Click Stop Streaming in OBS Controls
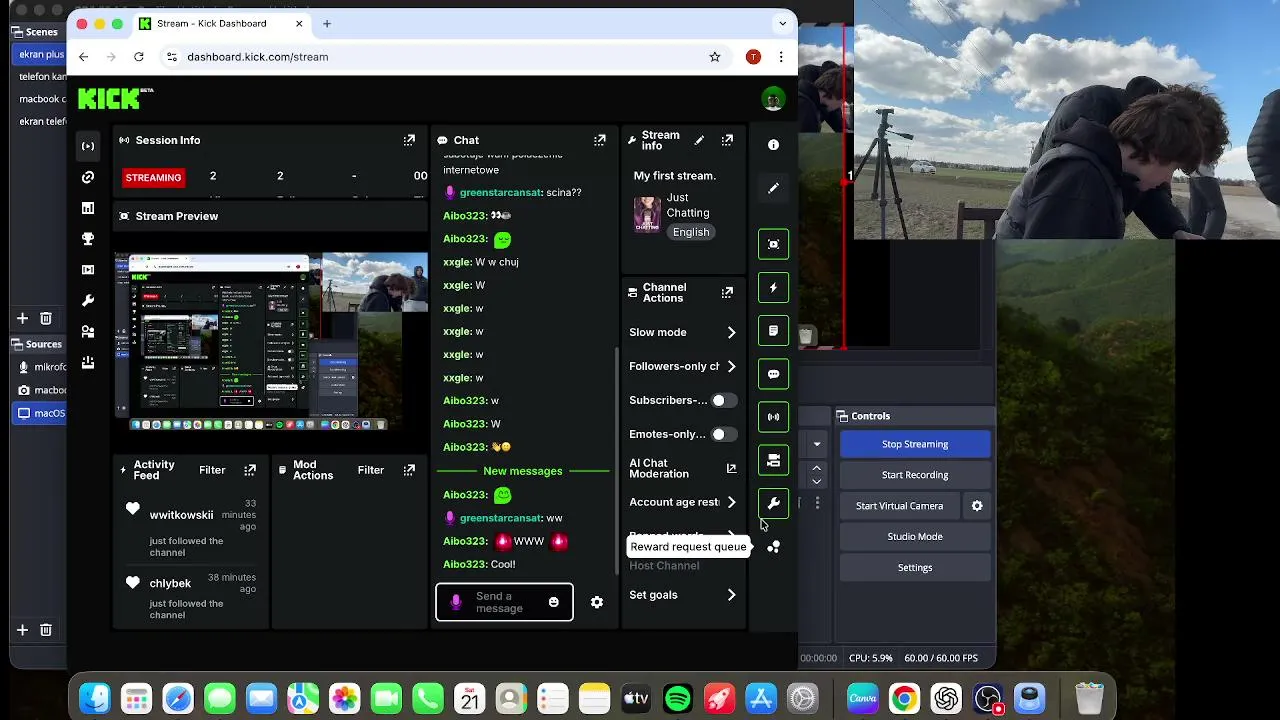Image resolution: width=1280 pixels, height=720 pixels. point(915,444)
